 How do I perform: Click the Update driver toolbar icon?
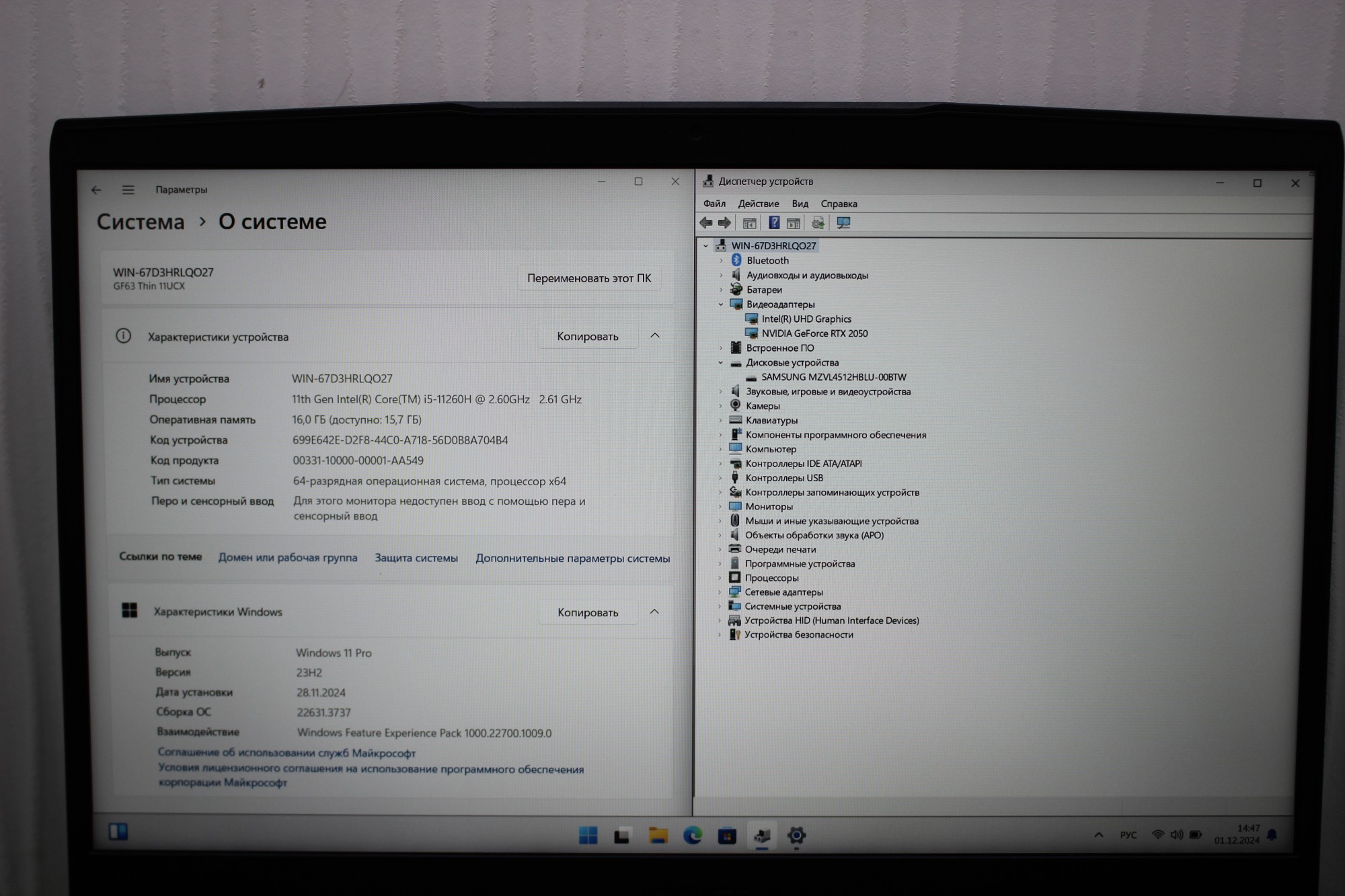[x=818, y=222]
